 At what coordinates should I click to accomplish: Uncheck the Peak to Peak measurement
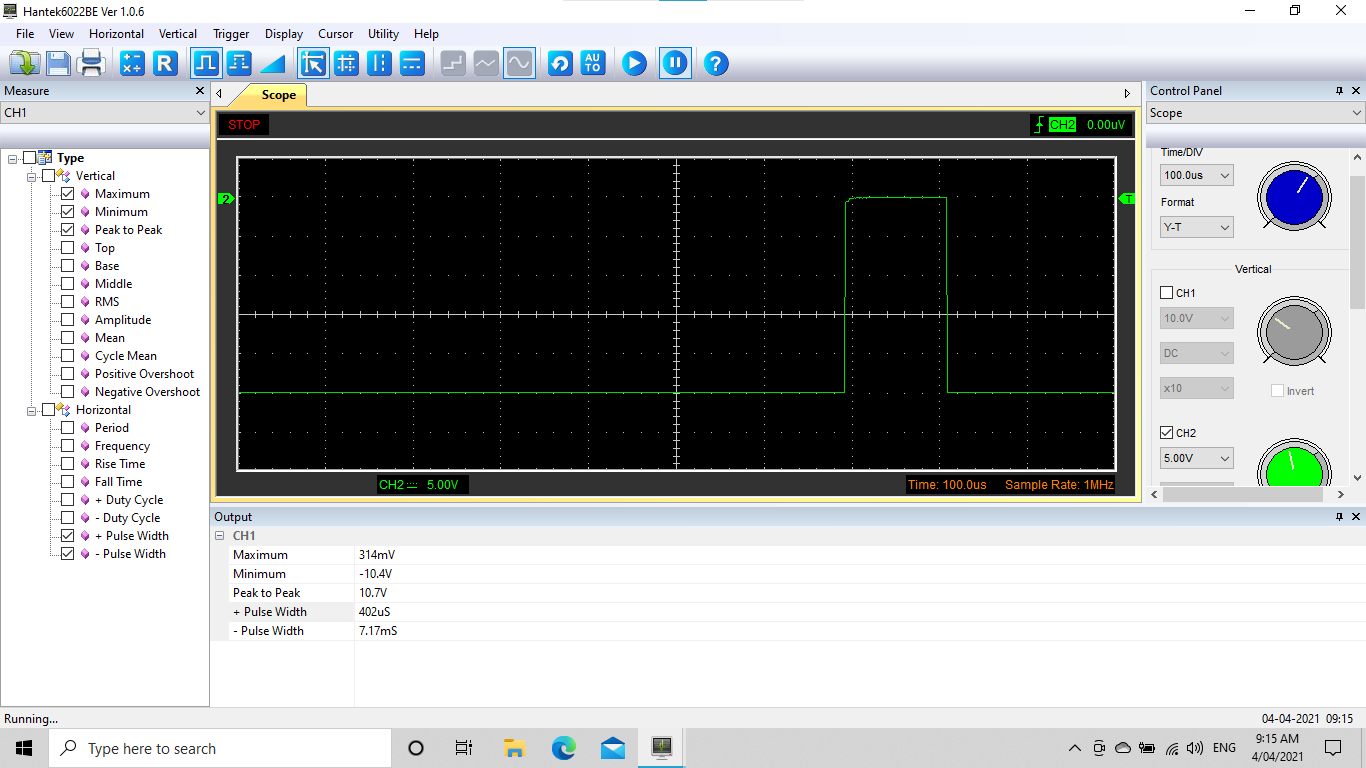(x=68, y=230)
